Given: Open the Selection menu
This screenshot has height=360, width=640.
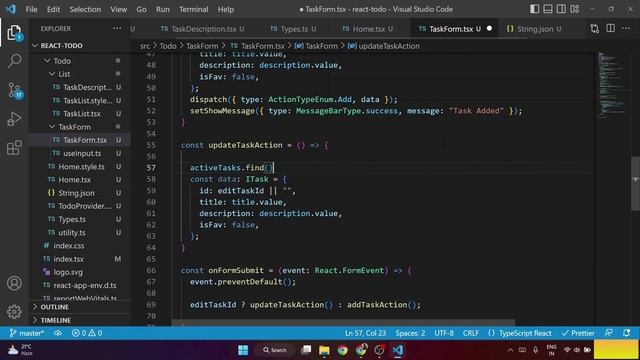Looking at the screenshot, I should (85, 9).
